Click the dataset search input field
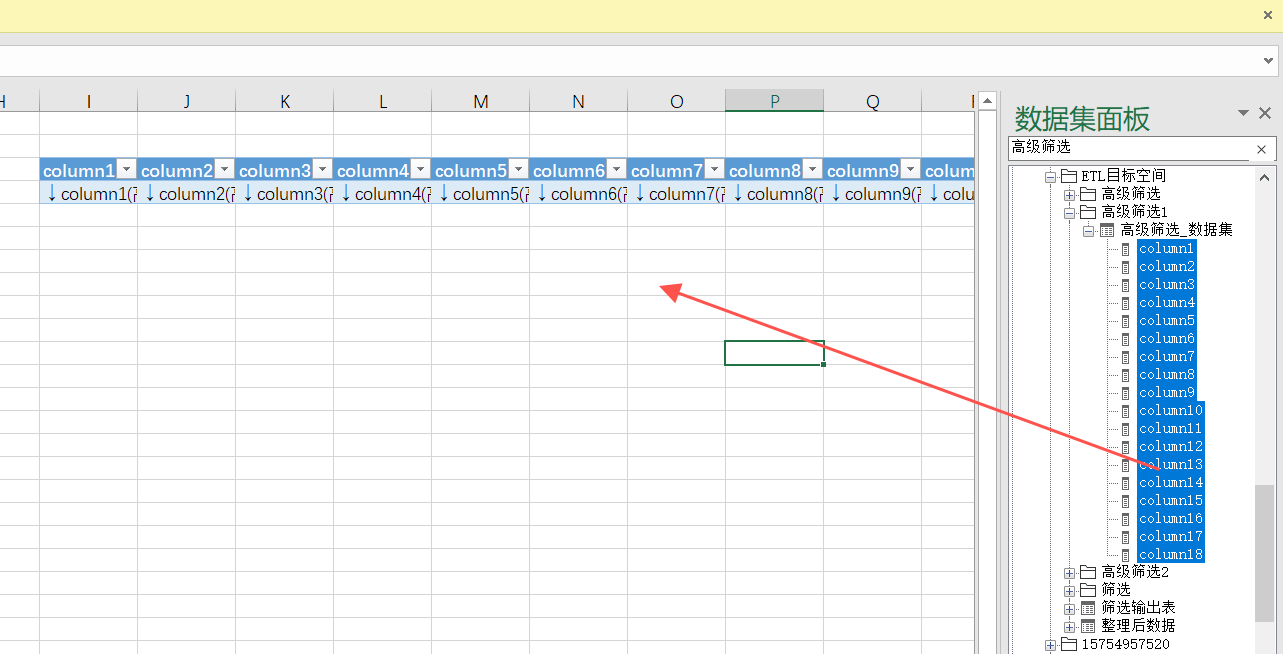Screen dimensions: 1283x654 (1127, 148)
